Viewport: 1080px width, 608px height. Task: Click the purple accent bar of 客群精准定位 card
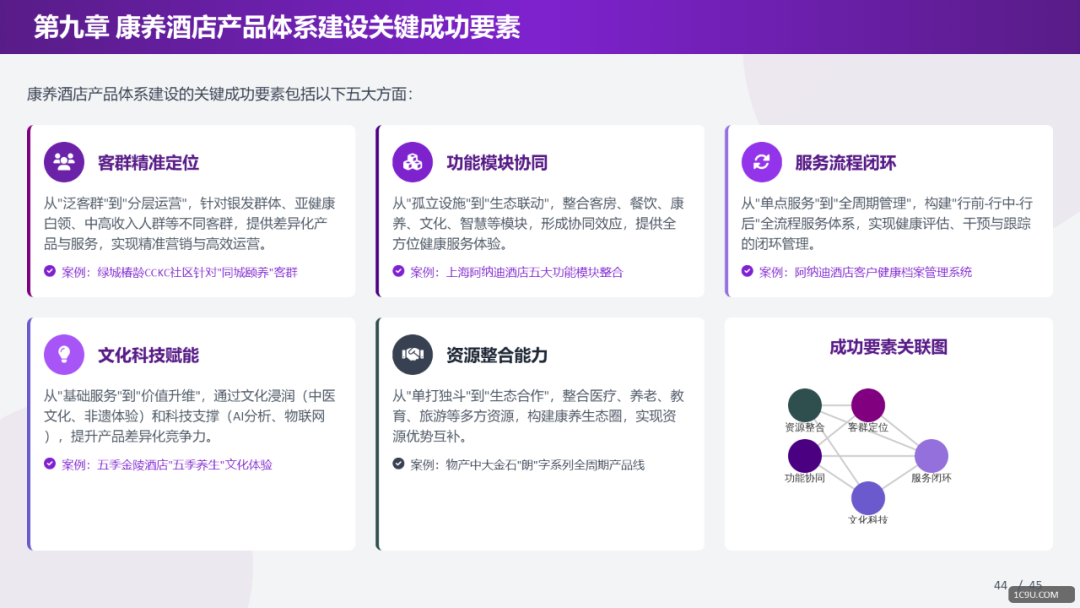pos(28,210)
